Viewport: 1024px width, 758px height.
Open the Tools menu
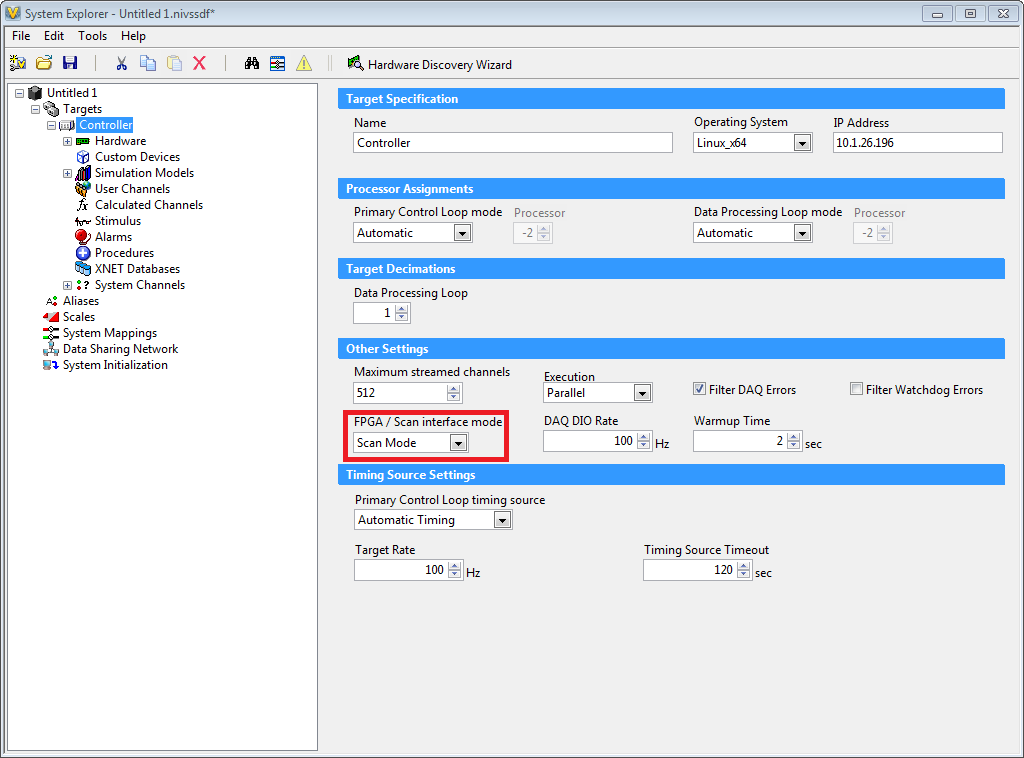[x=92, y=36]
